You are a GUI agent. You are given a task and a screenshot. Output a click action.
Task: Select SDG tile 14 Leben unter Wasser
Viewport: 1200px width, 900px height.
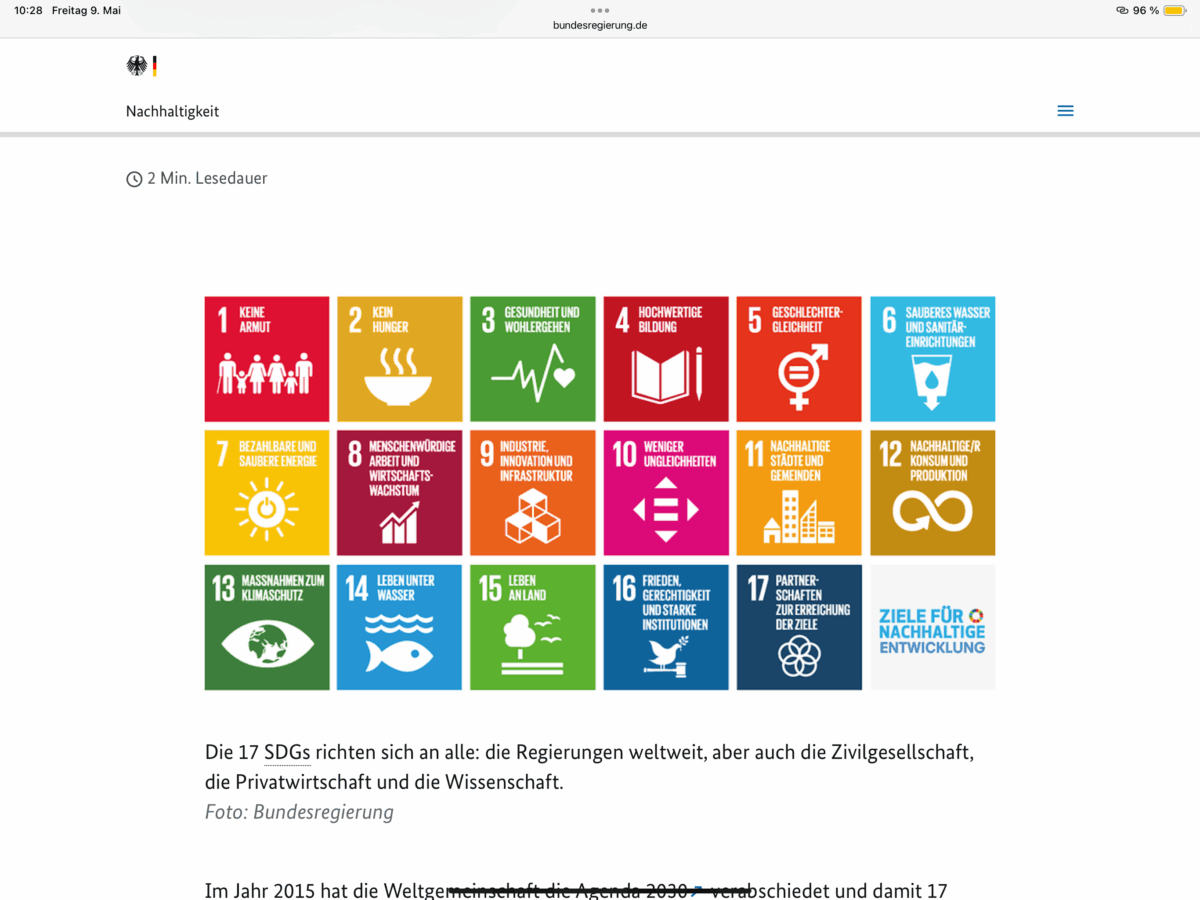400,627
